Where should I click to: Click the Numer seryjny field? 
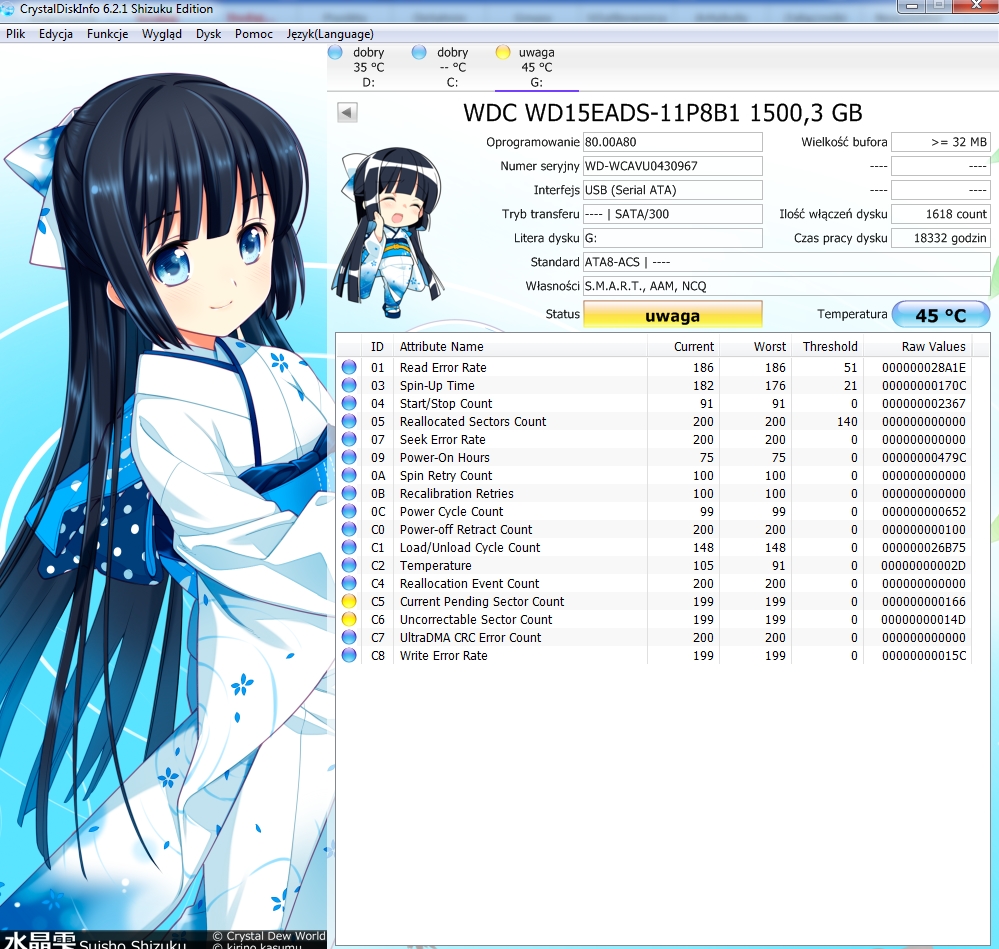click(x=673, y=166)
